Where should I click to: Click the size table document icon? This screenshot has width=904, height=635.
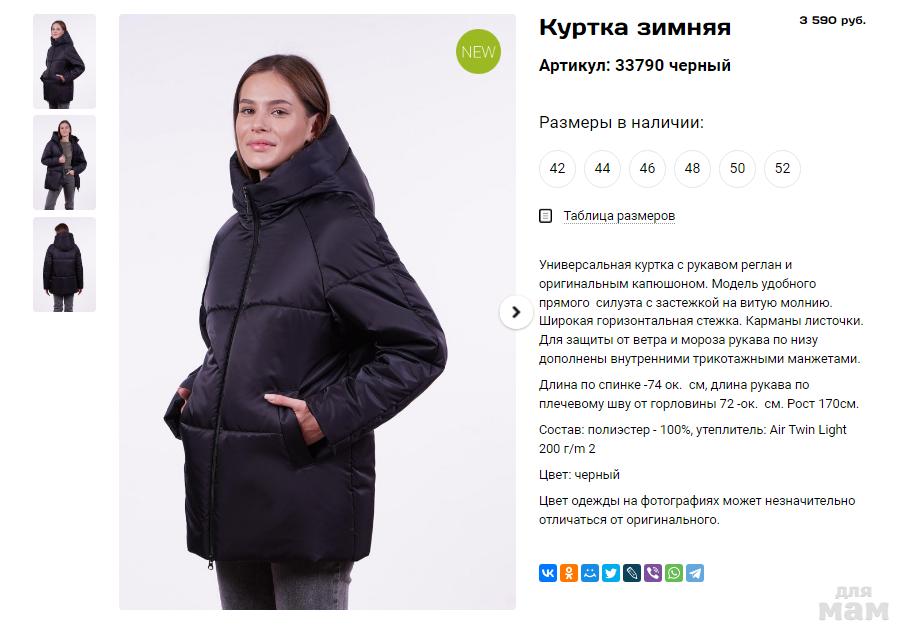pyautogui.click(x=545, y=216)
